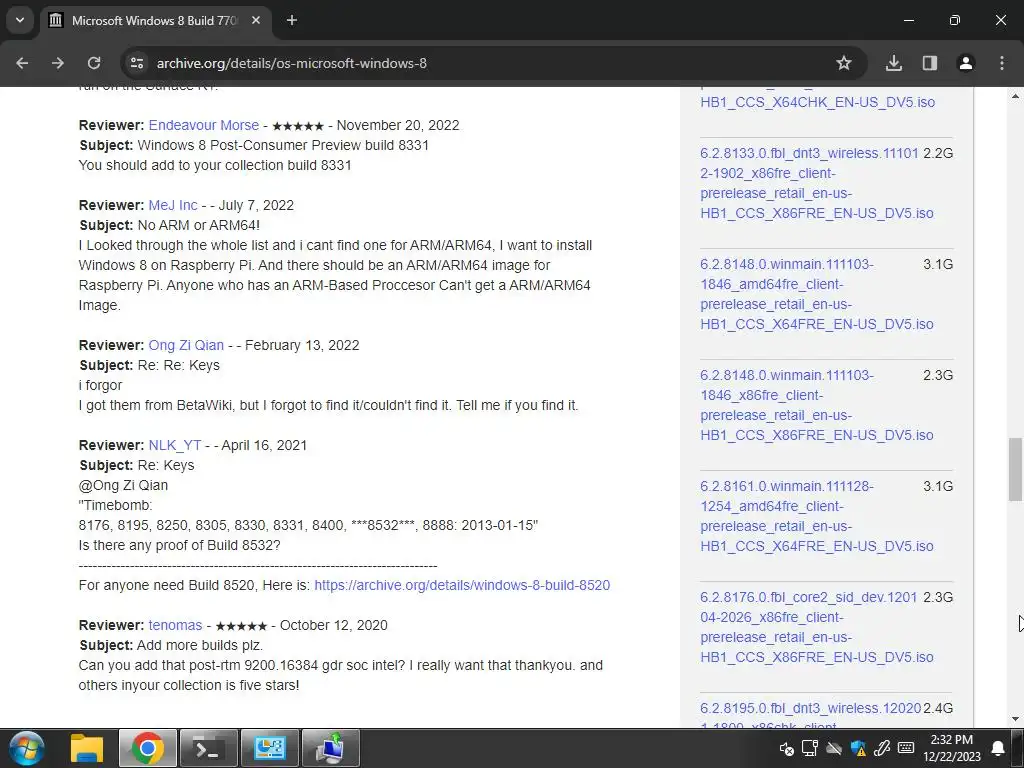This screenshot has height=768, width=1024.
Task: Click the taskbar clock showing 2:32 PM
Action: [x=952, y=748]
